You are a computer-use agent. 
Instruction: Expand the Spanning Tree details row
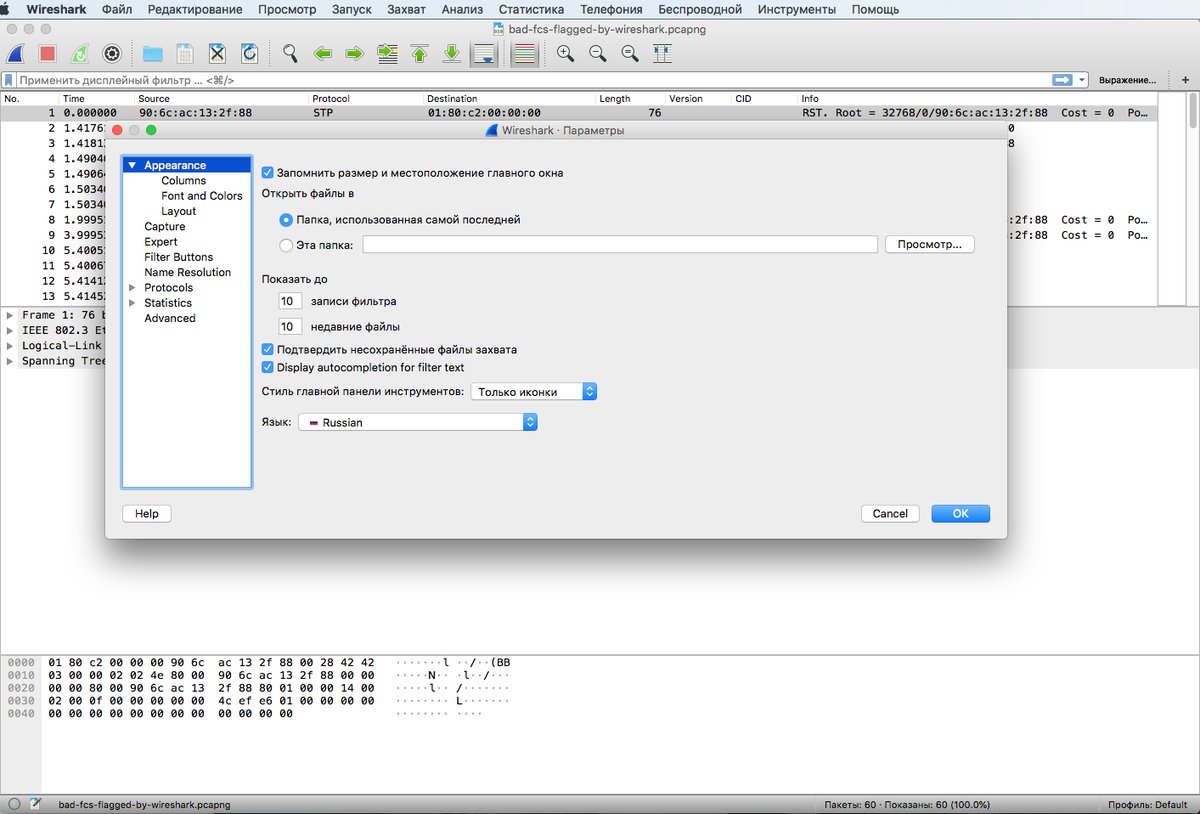[10, 361]
